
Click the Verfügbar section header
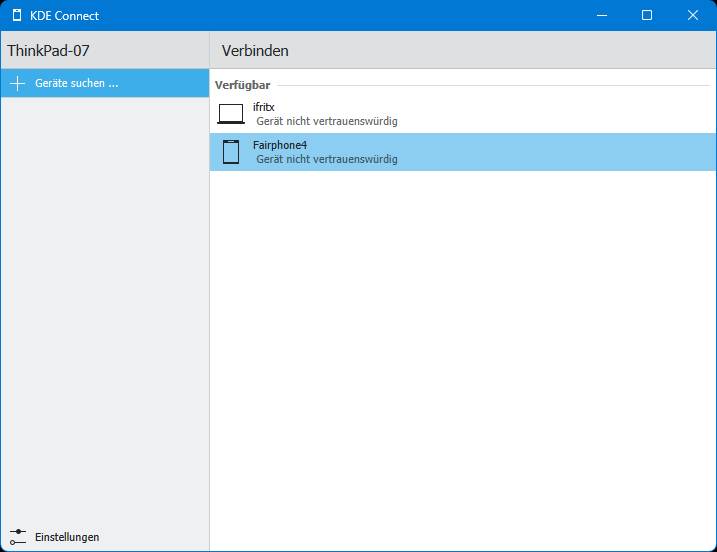pyautogui.click(x=242, y=86)
